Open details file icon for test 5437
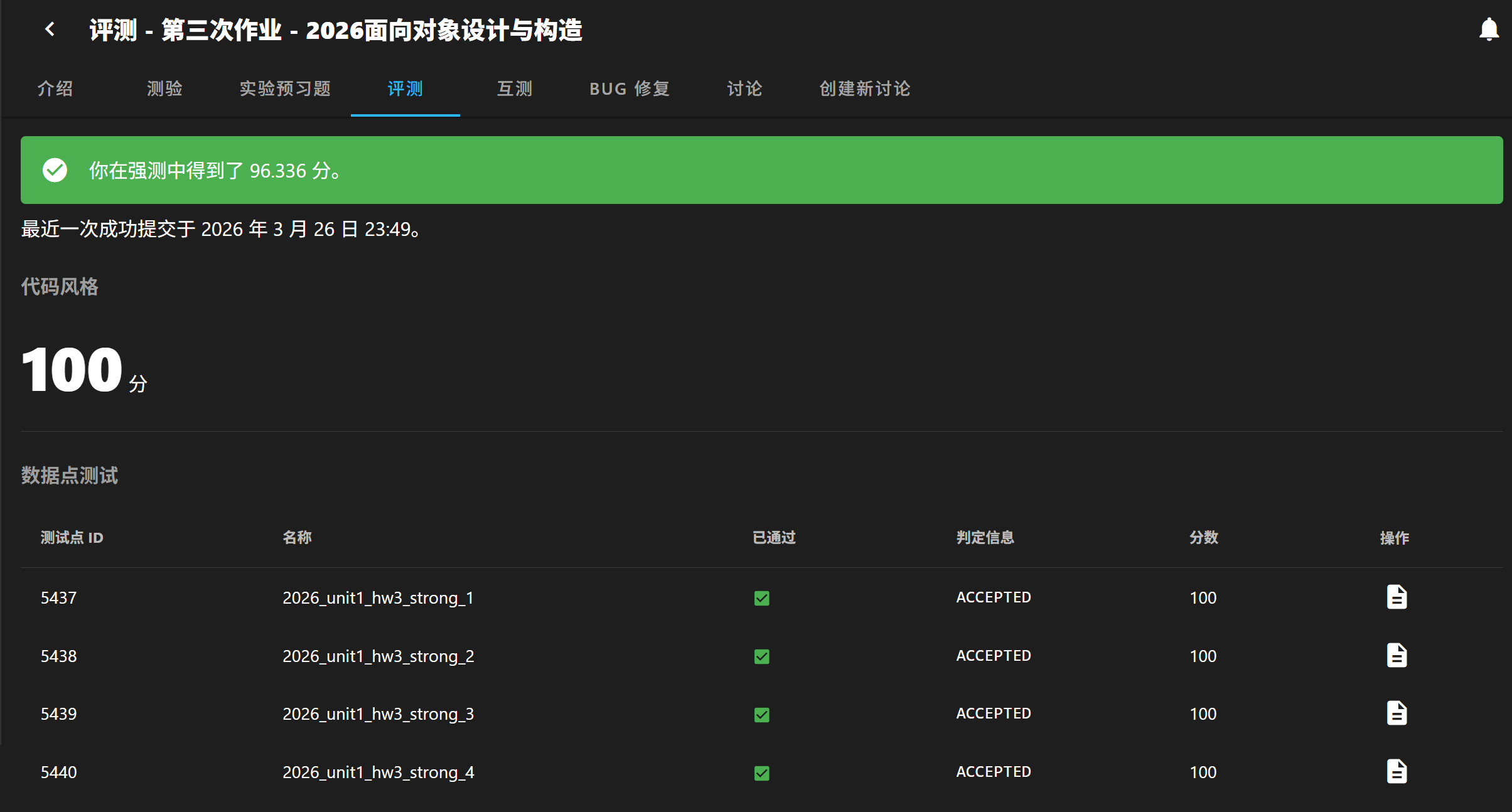Image resolution: width=1512 pixels, height=812 pixels. [x=1397, y=597]
